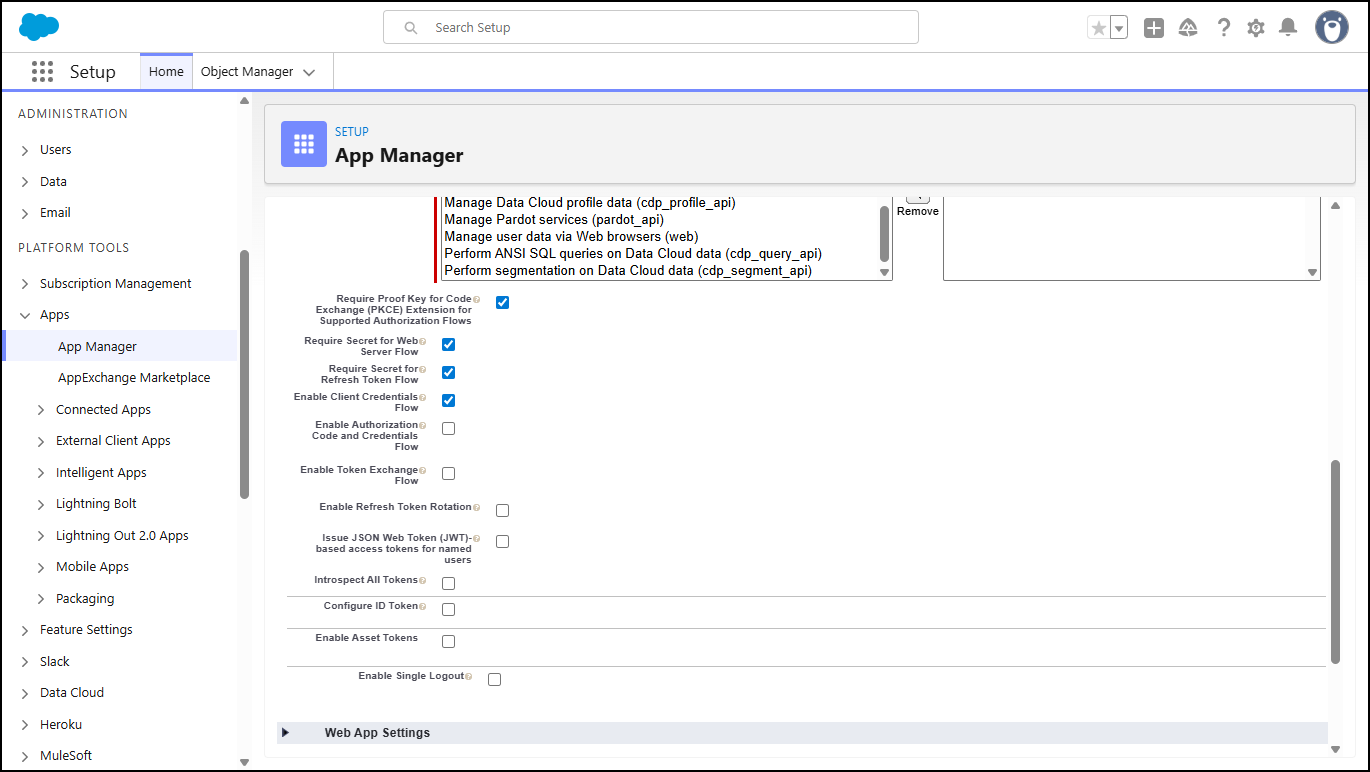
Task: Expand the Web App Settings section
Action: coord(286,733)
